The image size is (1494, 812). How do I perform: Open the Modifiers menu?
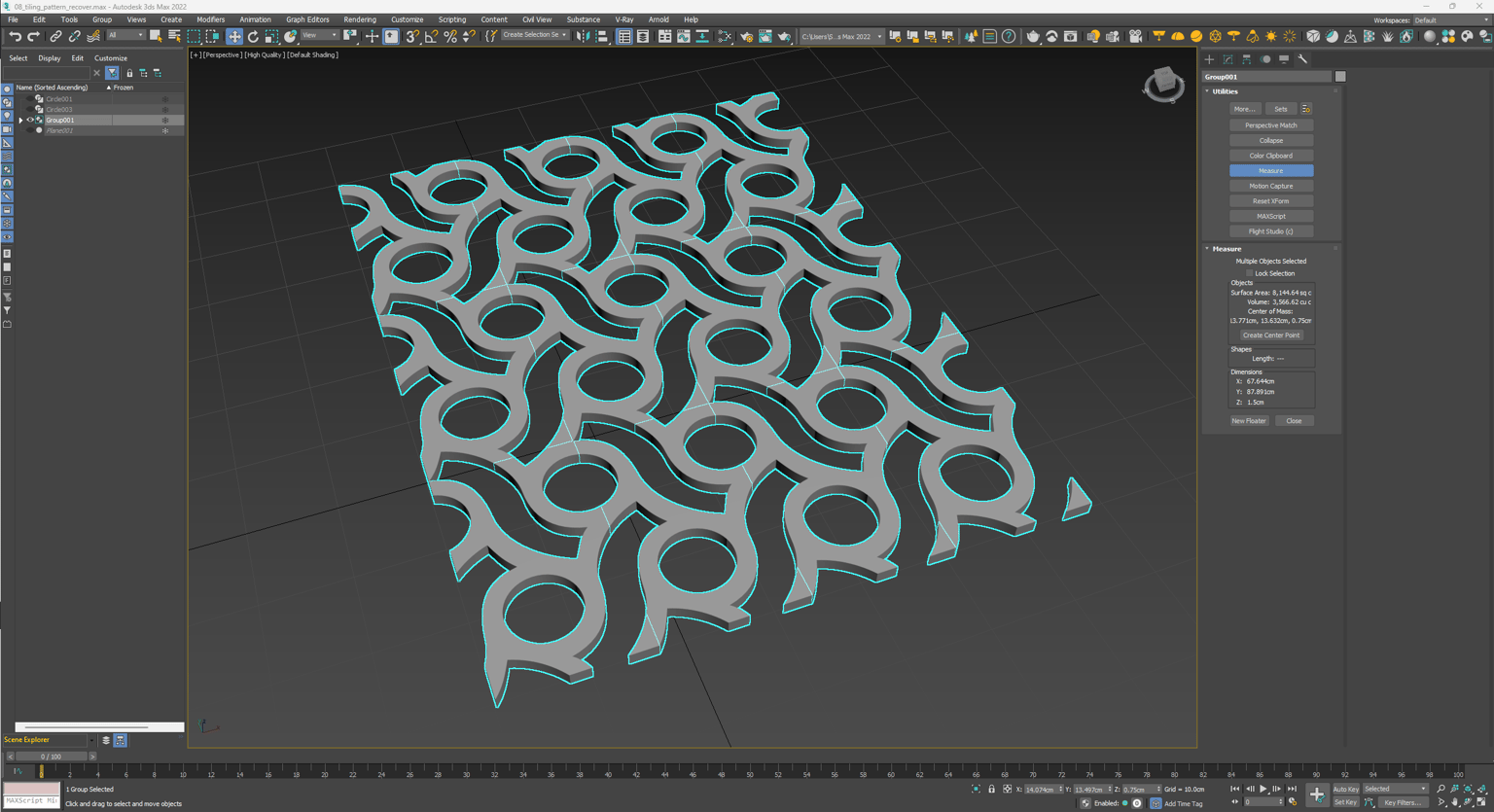pyautogui.click(x=210, y=19)
